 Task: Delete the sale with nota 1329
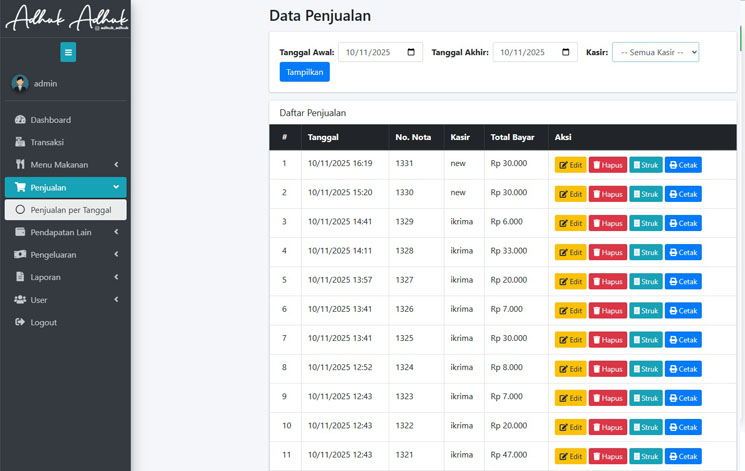click(607, 223)
